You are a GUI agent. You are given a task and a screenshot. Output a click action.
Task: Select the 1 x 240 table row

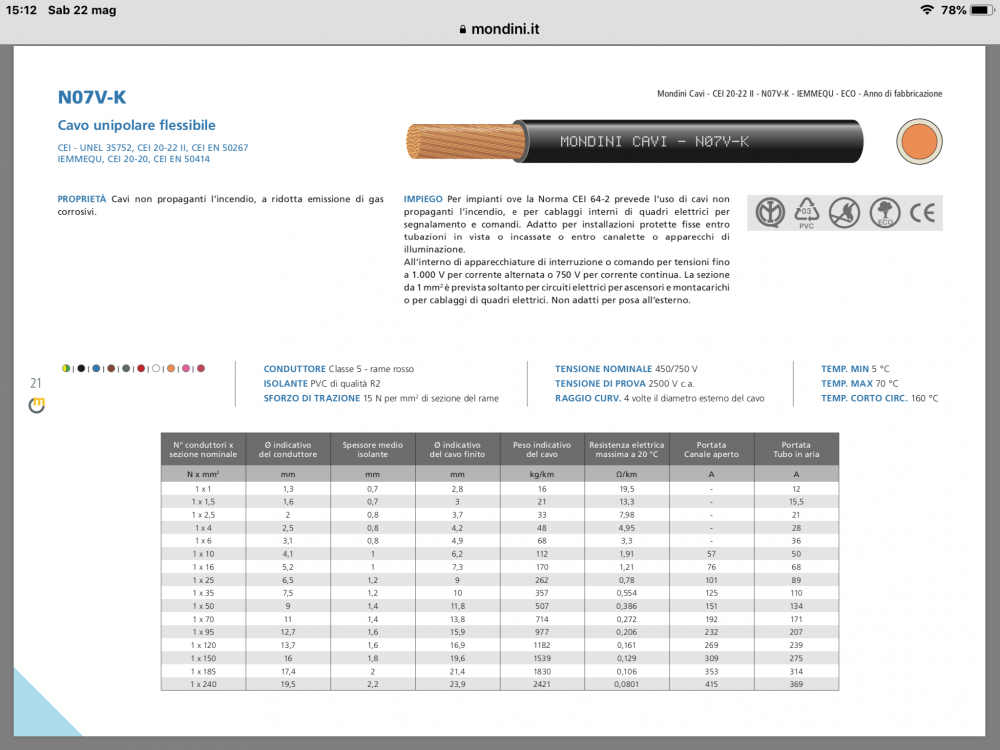tap(499, 684)
